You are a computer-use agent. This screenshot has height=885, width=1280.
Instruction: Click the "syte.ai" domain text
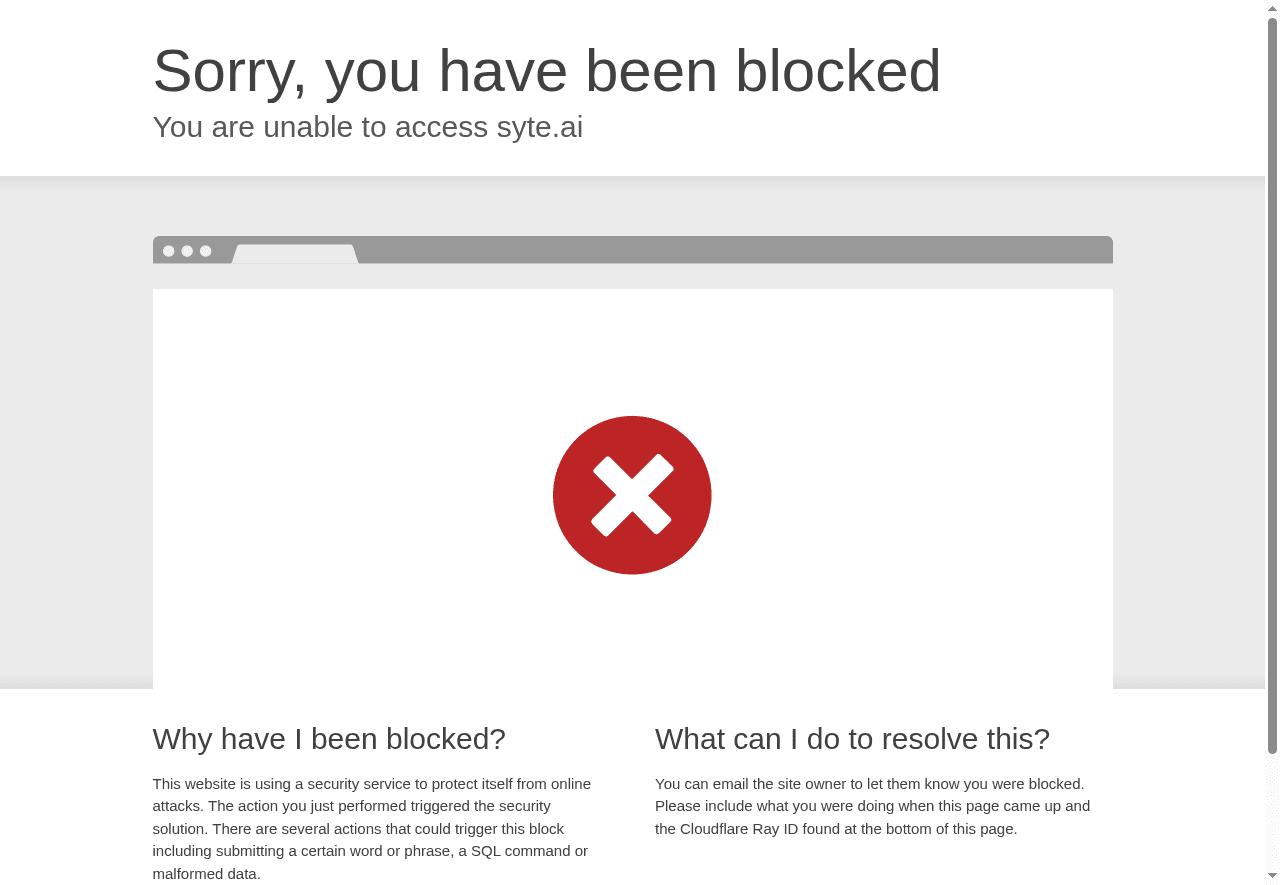(x=539, y=127)
